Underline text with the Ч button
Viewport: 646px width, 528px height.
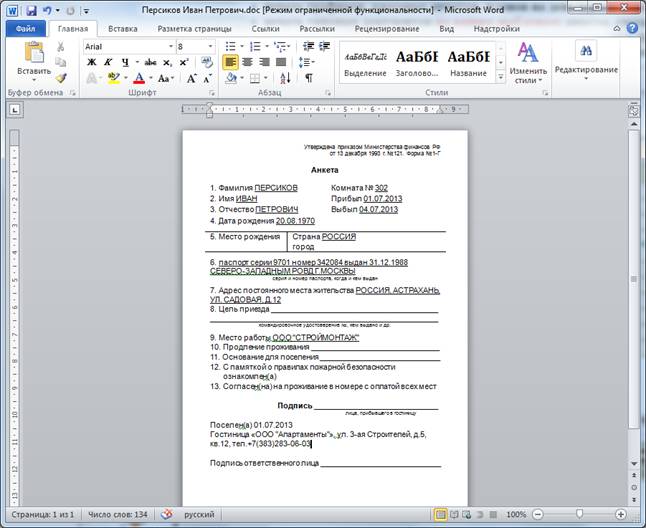121,62
